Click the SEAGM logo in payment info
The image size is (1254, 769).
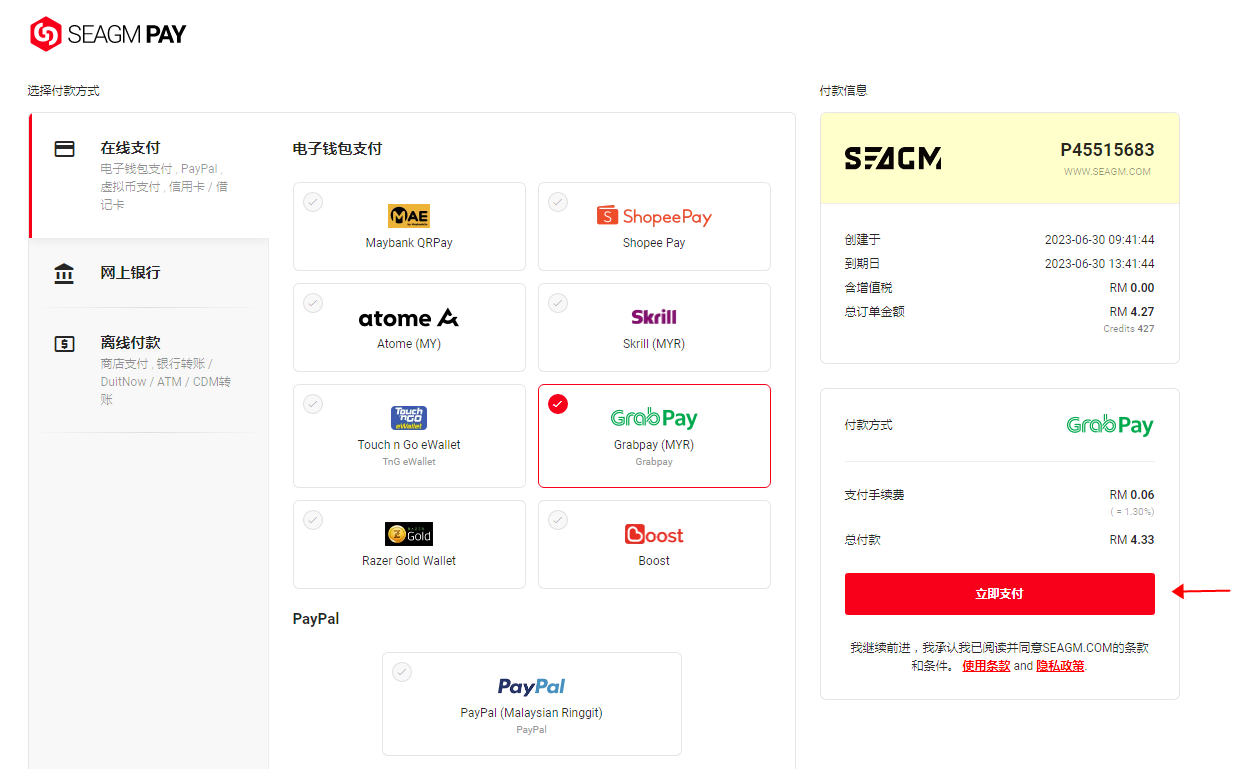tap(893, 159)
